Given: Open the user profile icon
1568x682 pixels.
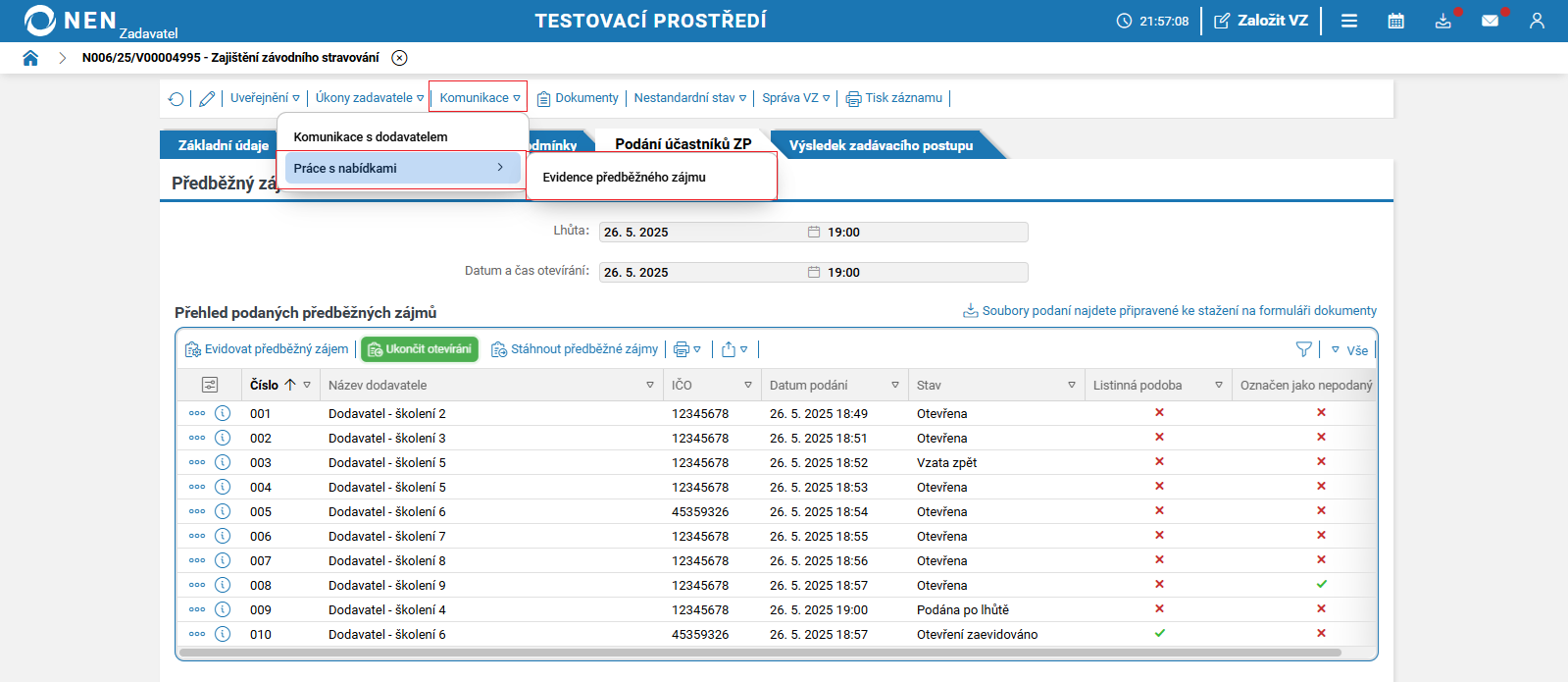Looking at the screenshot, I should [1537, 21].
